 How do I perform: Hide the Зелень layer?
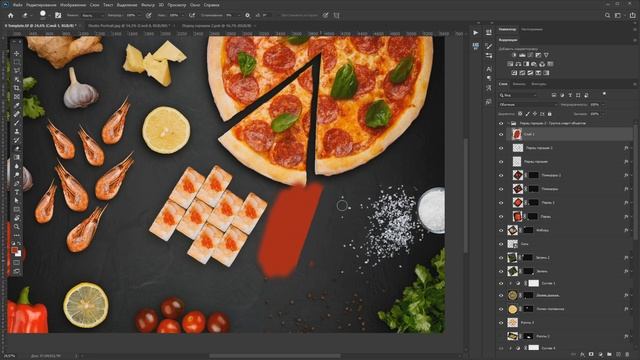pos(501,271)
